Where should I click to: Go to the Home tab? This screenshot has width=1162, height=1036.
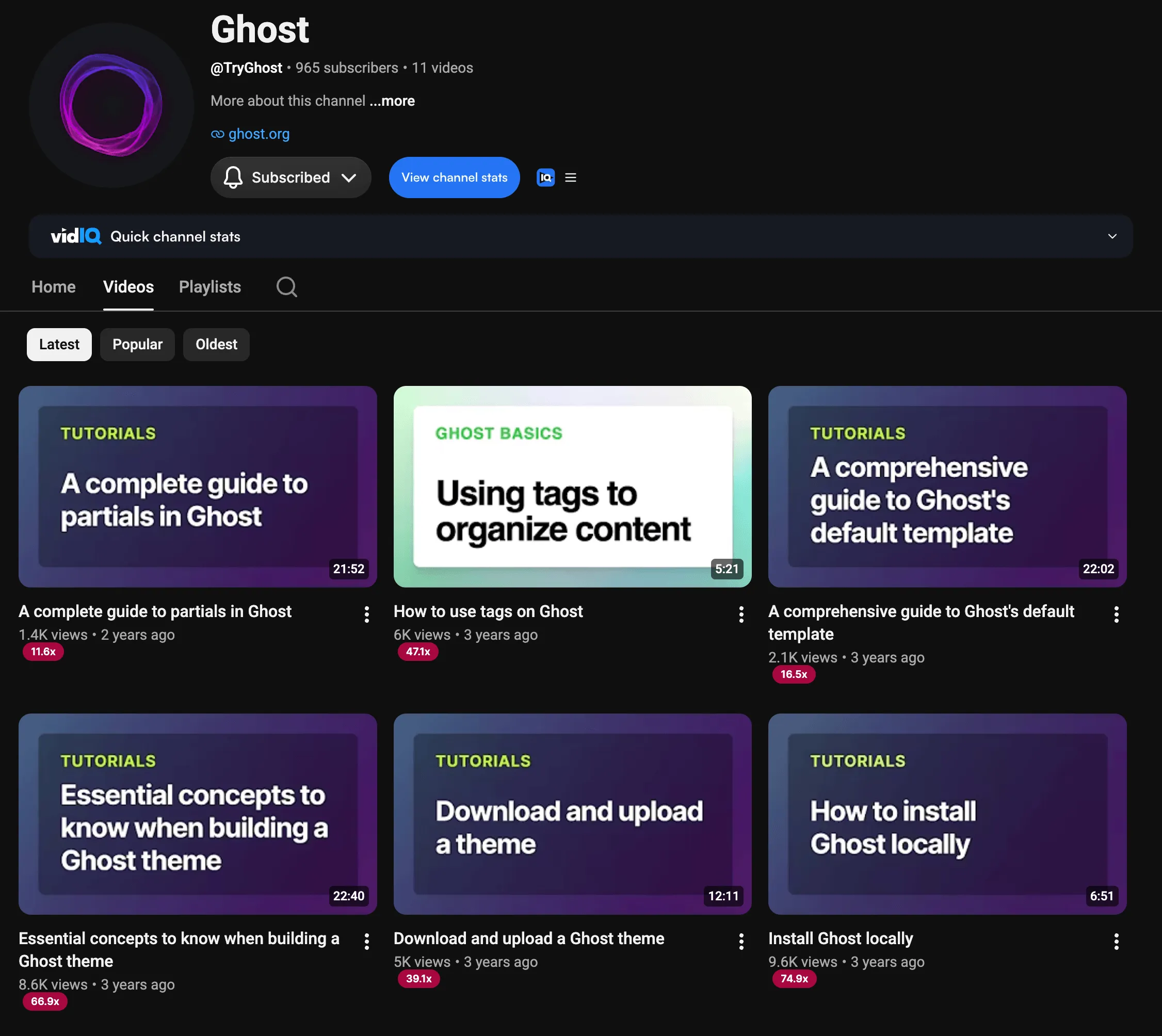[54, 287]
